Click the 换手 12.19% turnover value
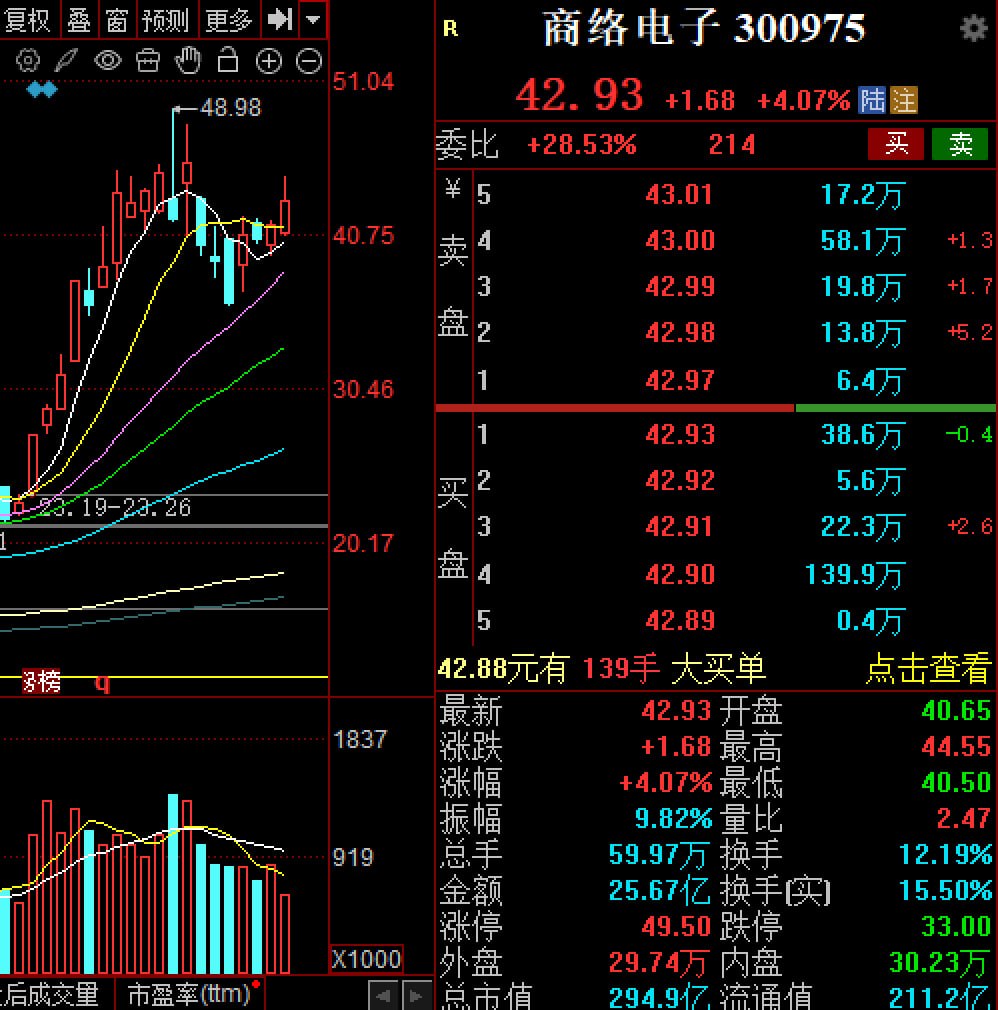This screenshot has height=1010, width=998. [945, 855]
